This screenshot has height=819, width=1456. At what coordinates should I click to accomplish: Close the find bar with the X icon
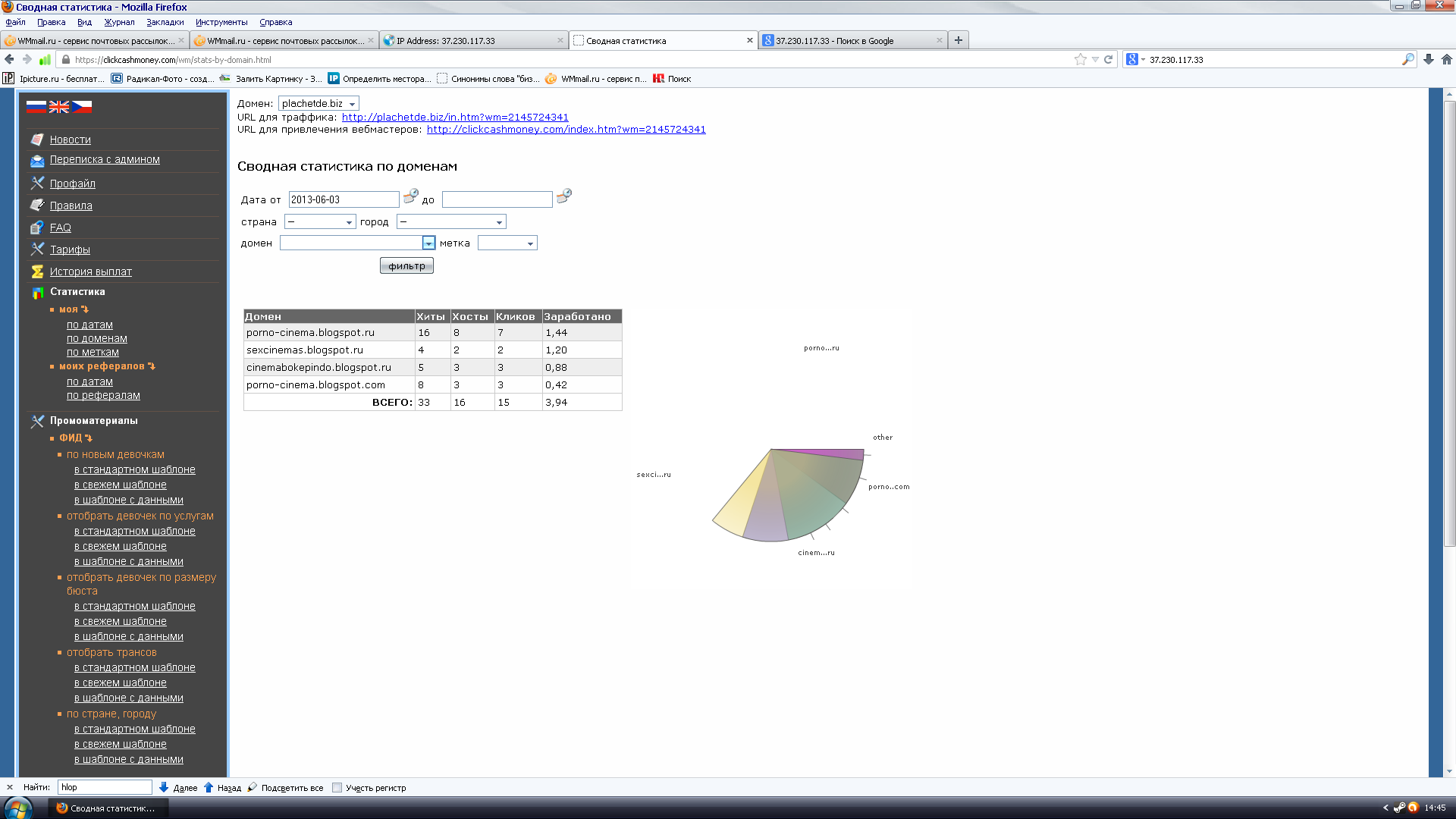[10, 787]
